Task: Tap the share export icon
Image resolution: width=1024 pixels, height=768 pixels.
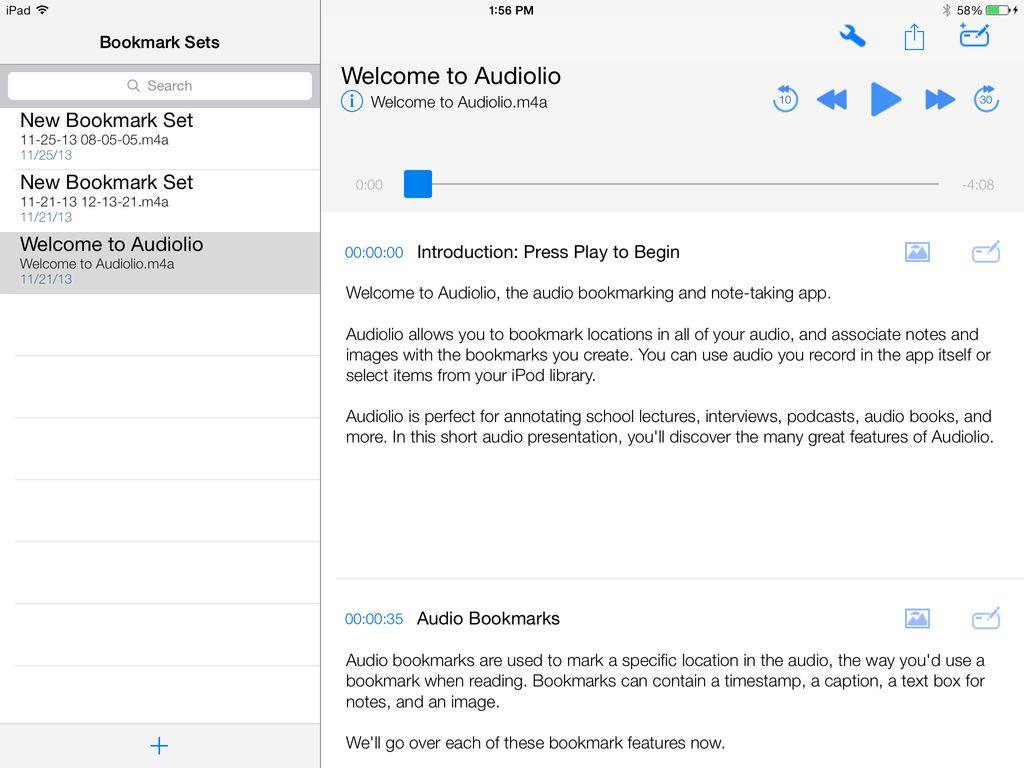Action: click(x=914, y=37)
